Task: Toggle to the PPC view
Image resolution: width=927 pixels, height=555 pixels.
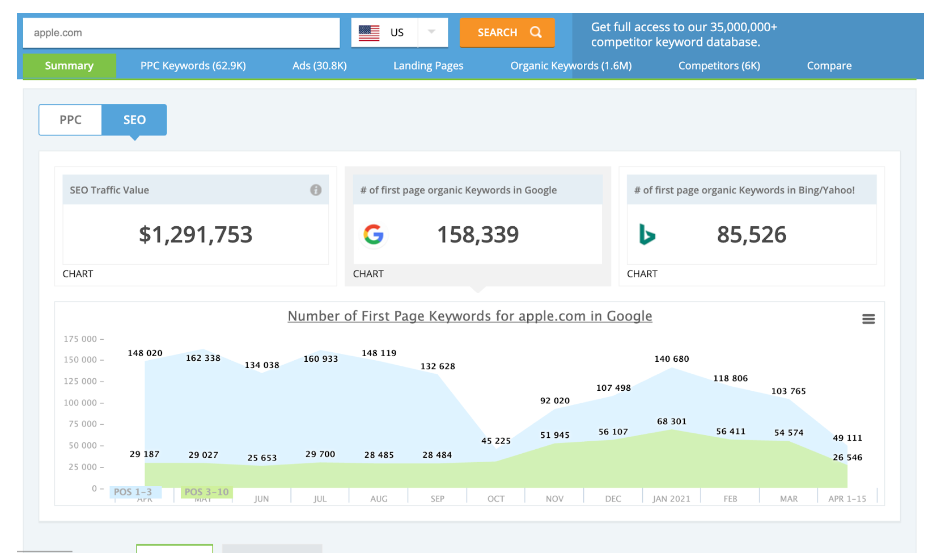Action: click(71, 120)
